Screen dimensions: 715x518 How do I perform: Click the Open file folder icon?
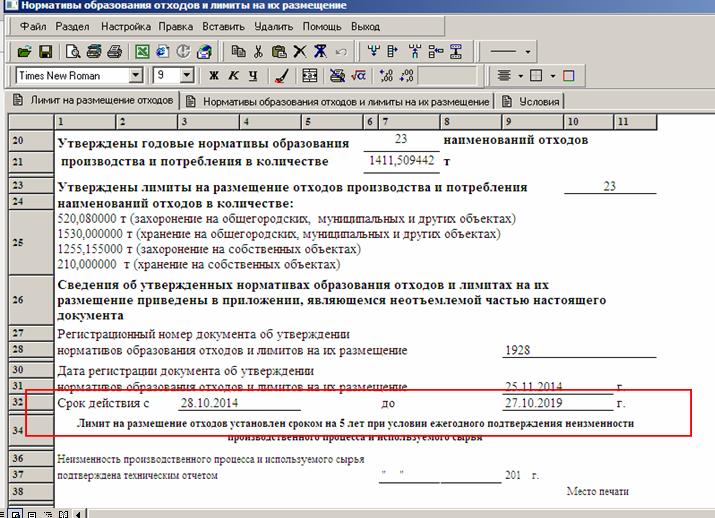[24, 51]
